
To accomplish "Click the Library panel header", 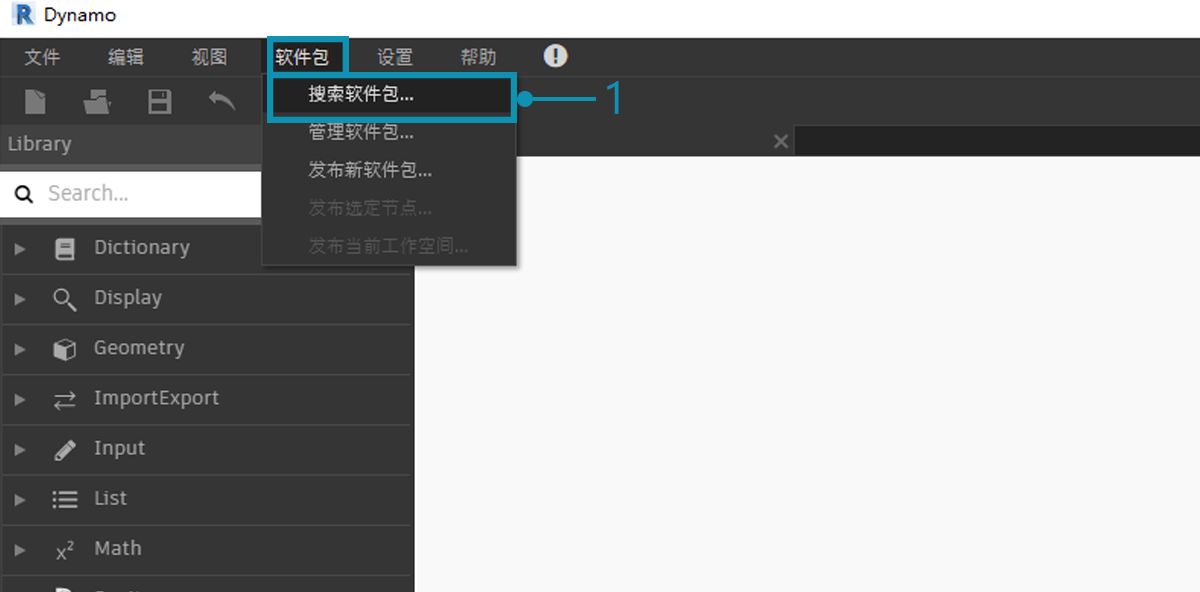I will [x=131, y=144].
